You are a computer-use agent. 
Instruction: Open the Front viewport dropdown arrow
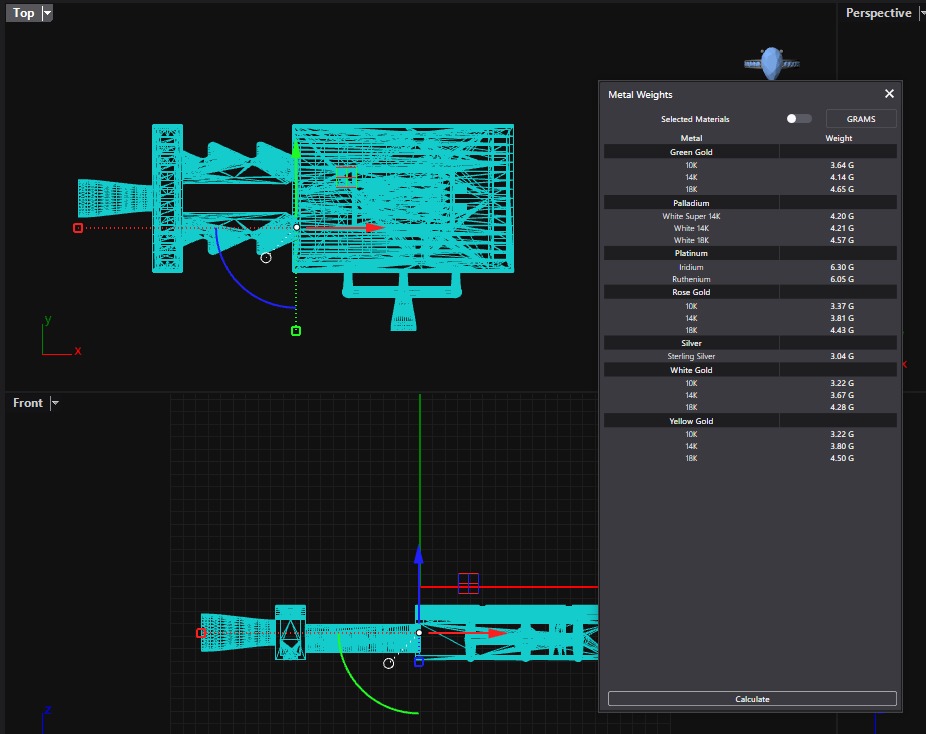[55, 403]
